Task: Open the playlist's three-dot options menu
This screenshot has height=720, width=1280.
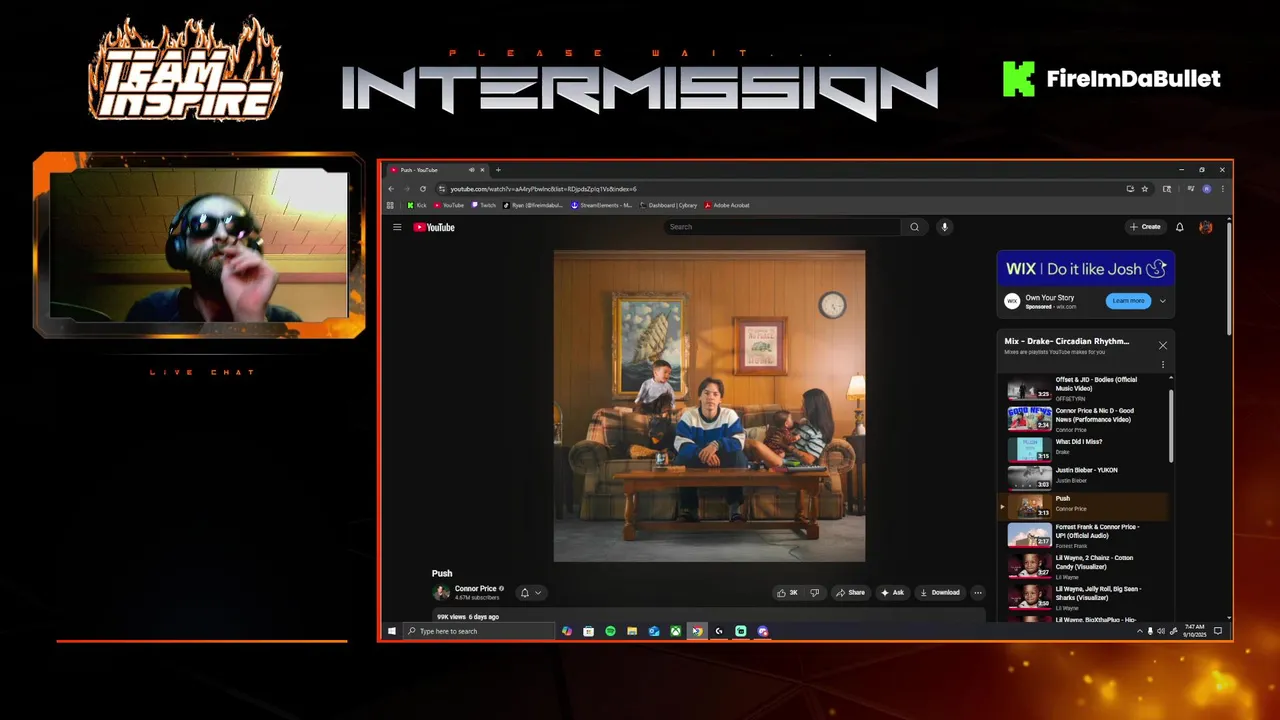Action: (x=1163, y=365)
